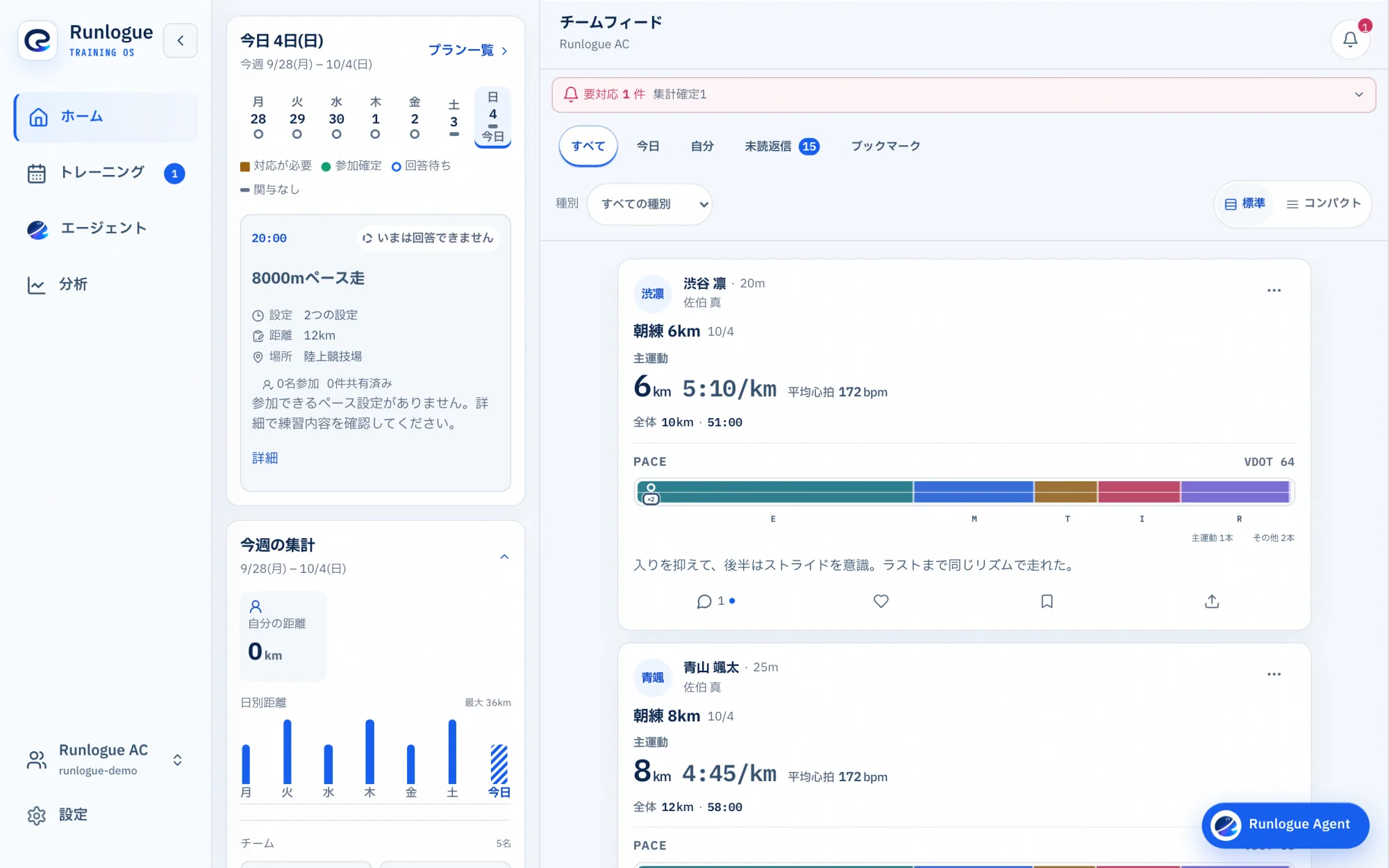Screen dimensions: 1389x868
Task: Open more options on 青山 颯太's post
Action: [x=1274, y=674]
